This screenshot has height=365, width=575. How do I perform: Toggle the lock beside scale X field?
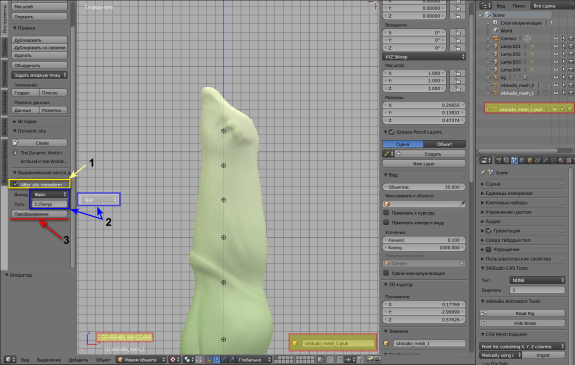click(458, 73)
